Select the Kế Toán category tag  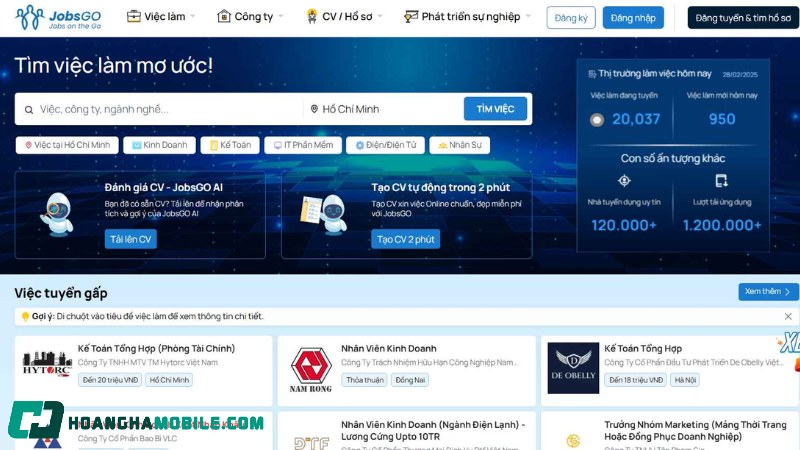point(230,145)
